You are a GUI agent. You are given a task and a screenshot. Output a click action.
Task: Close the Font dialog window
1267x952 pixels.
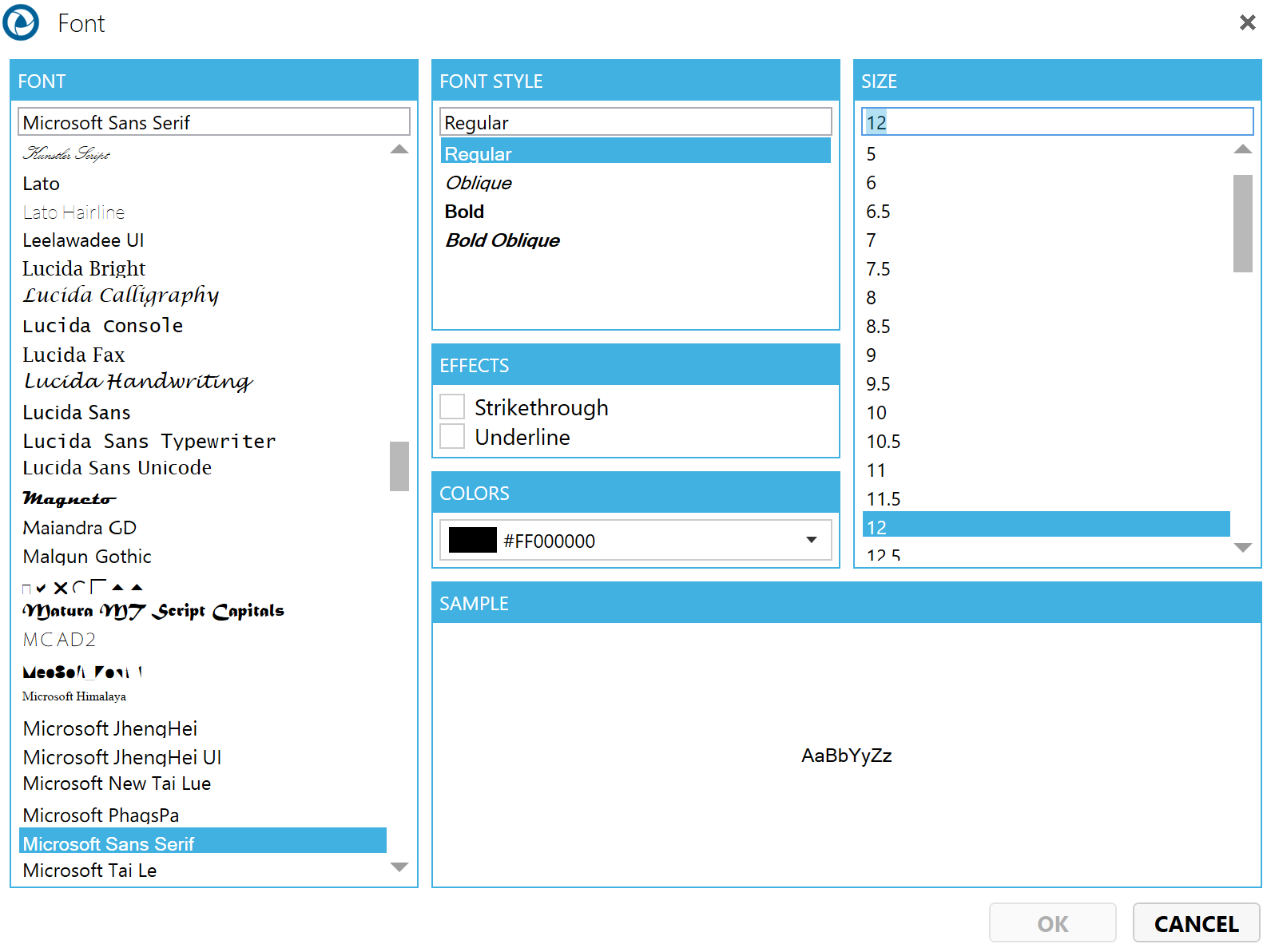(x=1247, y=22)
